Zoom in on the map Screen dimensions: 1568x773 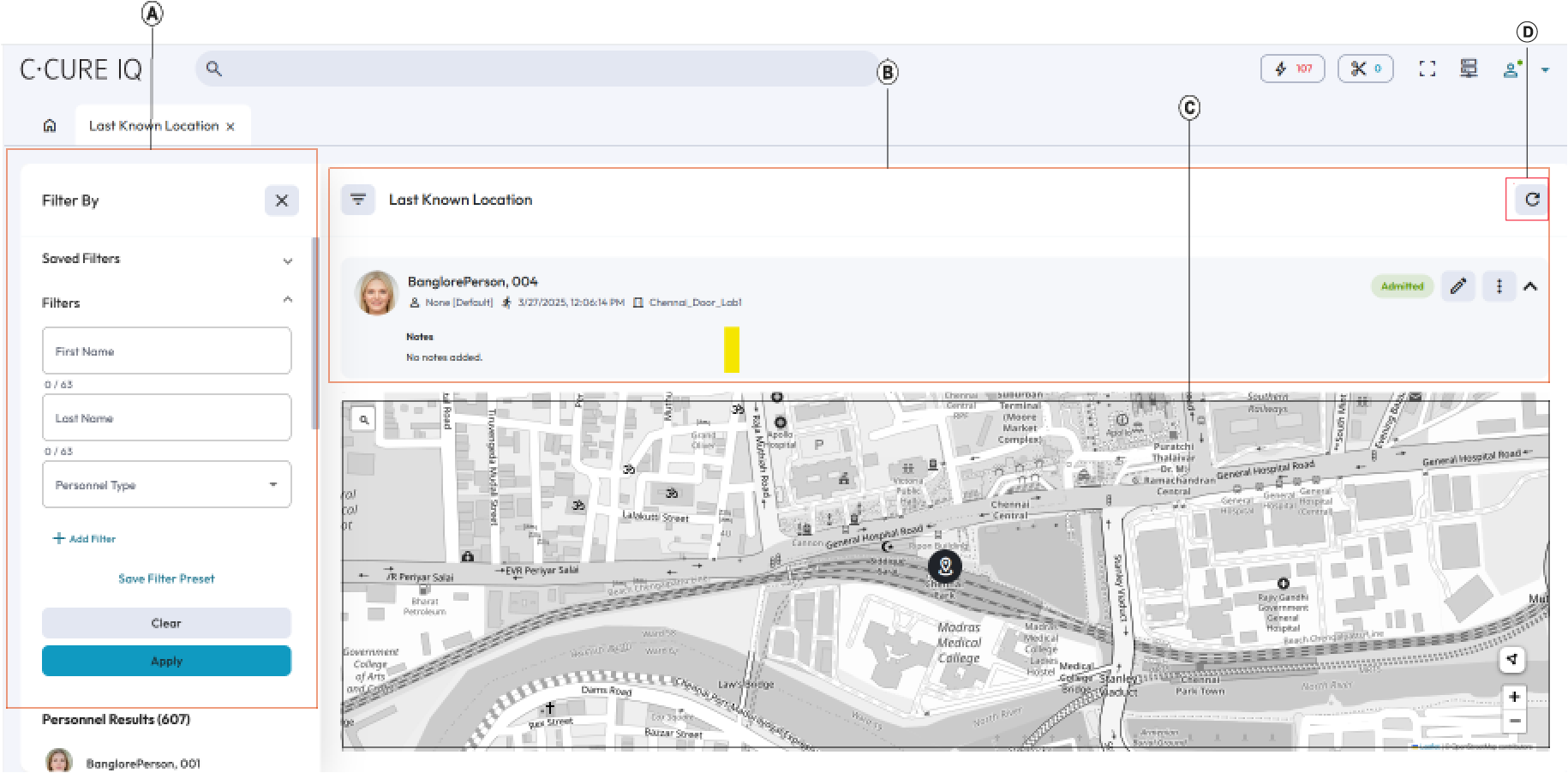tap(1514, 697)
